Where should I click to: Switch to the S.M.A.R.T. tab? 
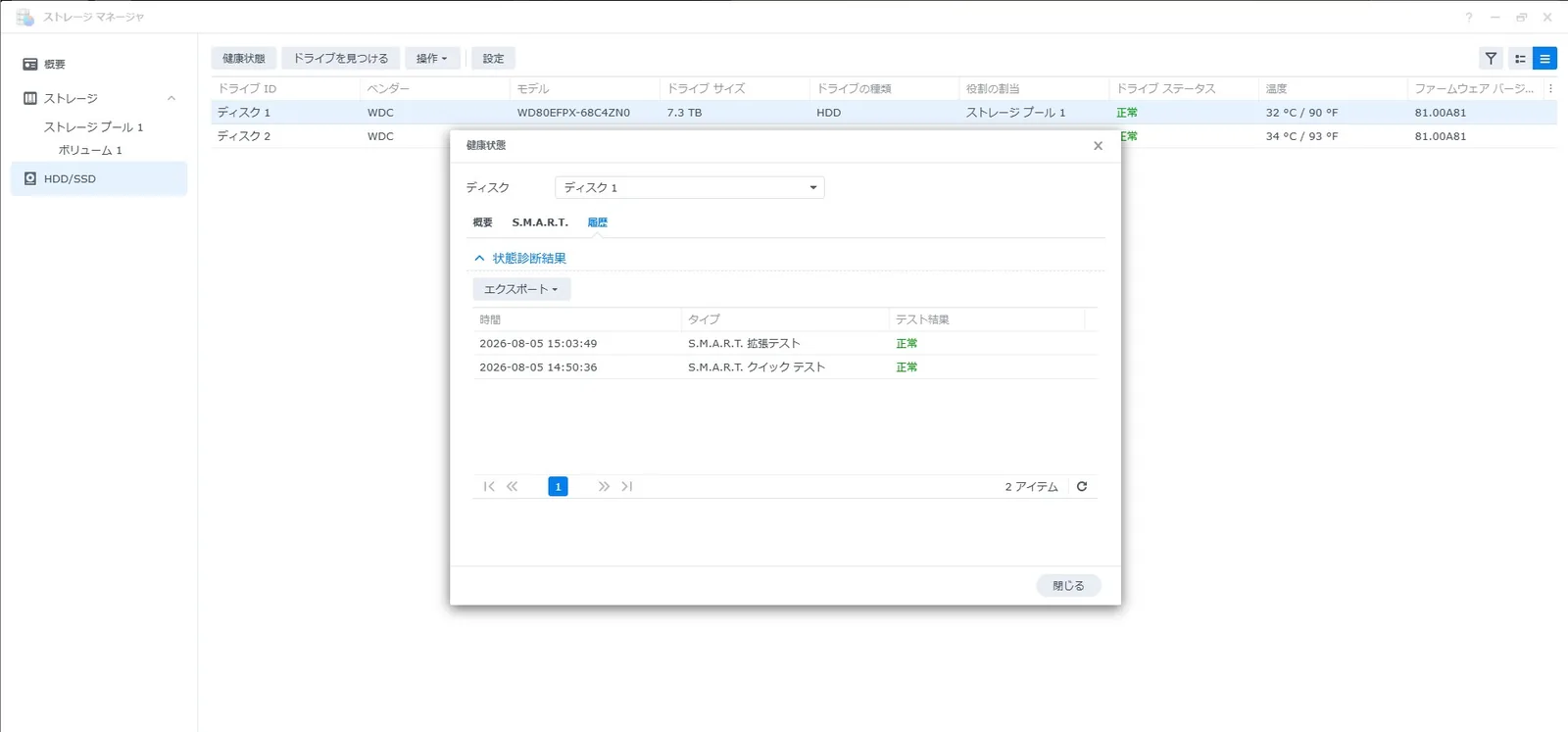(540, 222)
